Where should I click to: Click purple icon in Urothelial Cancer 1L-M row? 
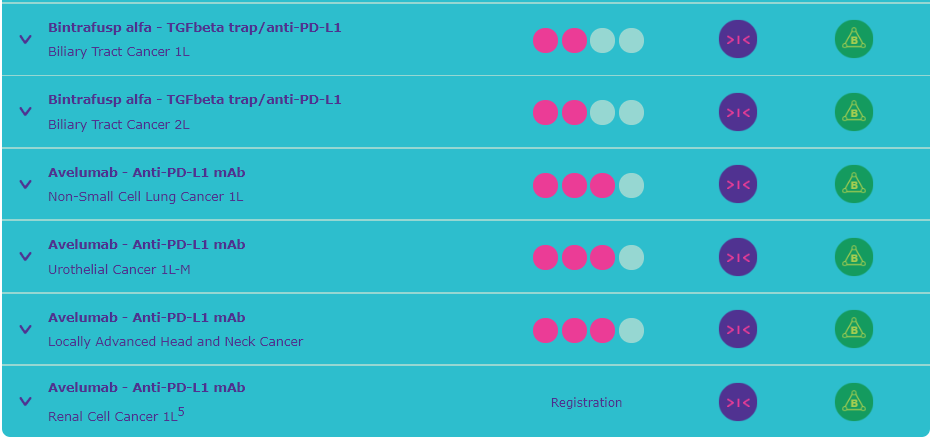pos(738,257)
